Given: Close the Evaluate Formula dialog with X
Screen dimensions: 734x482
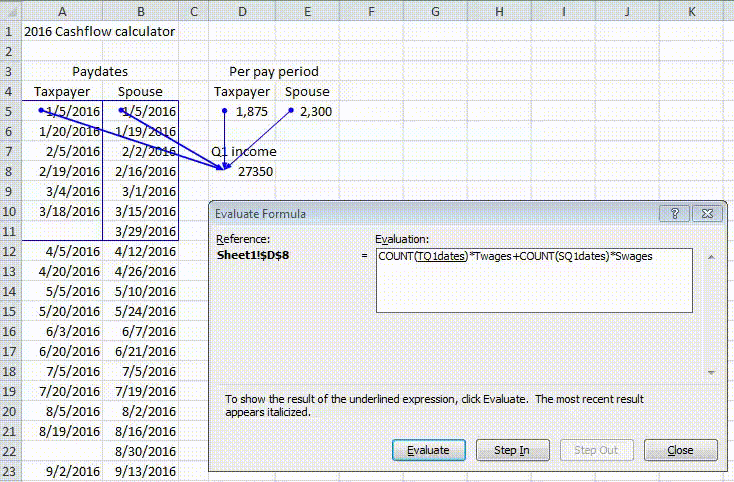Looking at the screenshot, I should pos(707,214).
